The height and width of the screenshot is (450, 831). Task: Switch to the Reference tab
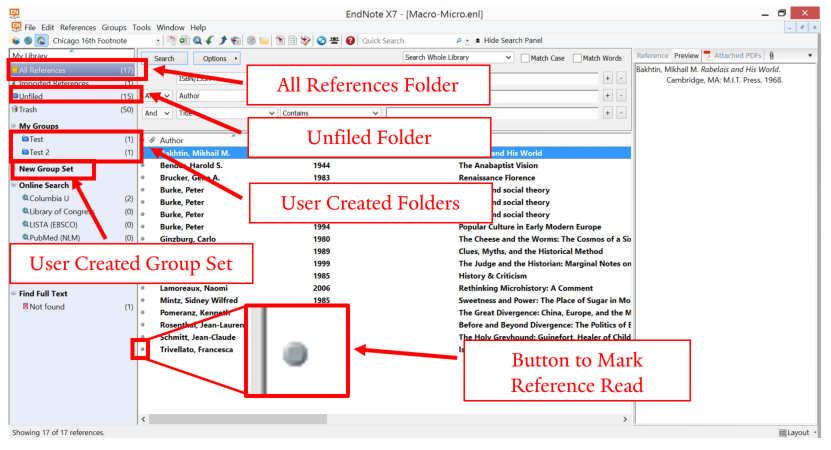coord(652,56)
